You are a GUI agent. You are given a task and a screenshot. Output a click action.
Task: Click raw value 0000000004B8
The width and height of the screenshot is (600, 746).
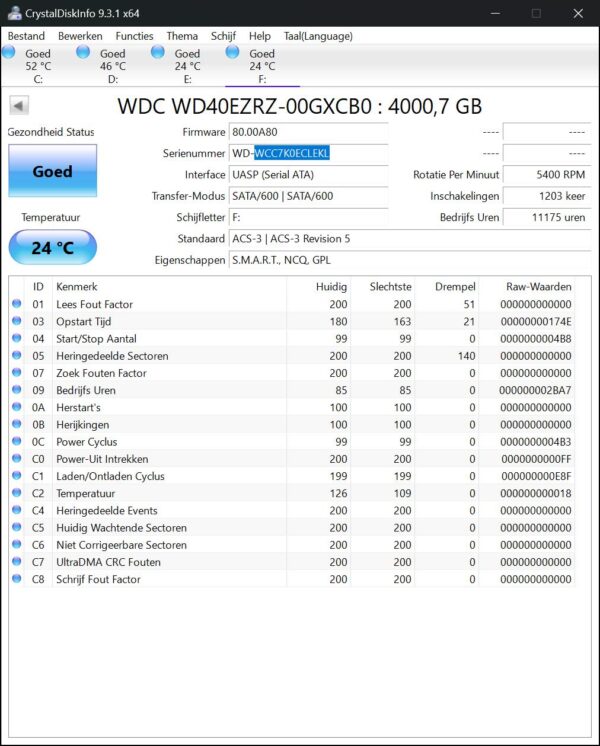(536, 338)
